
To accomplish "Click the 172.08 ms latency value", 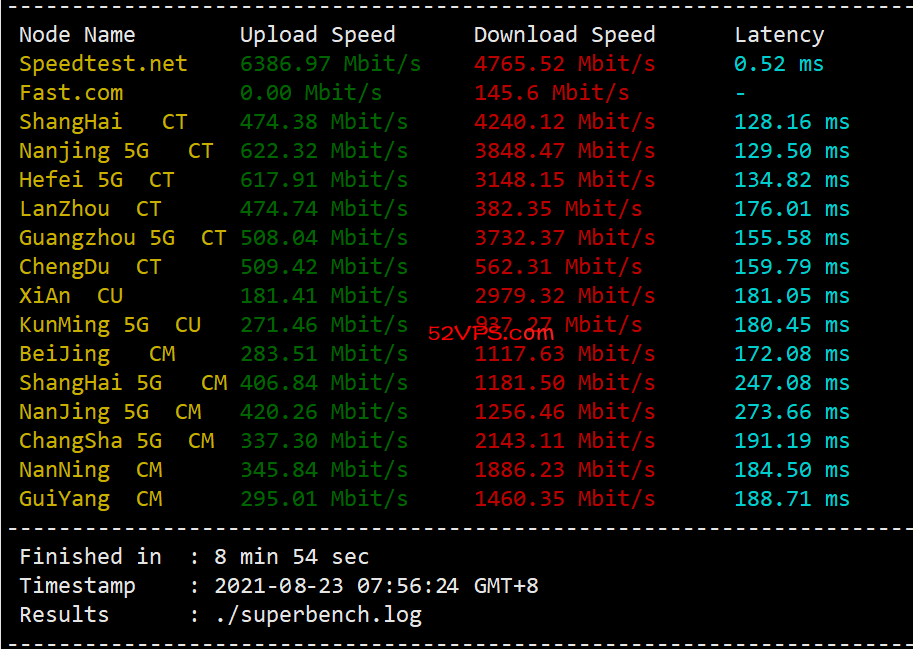I will [792, 354].
